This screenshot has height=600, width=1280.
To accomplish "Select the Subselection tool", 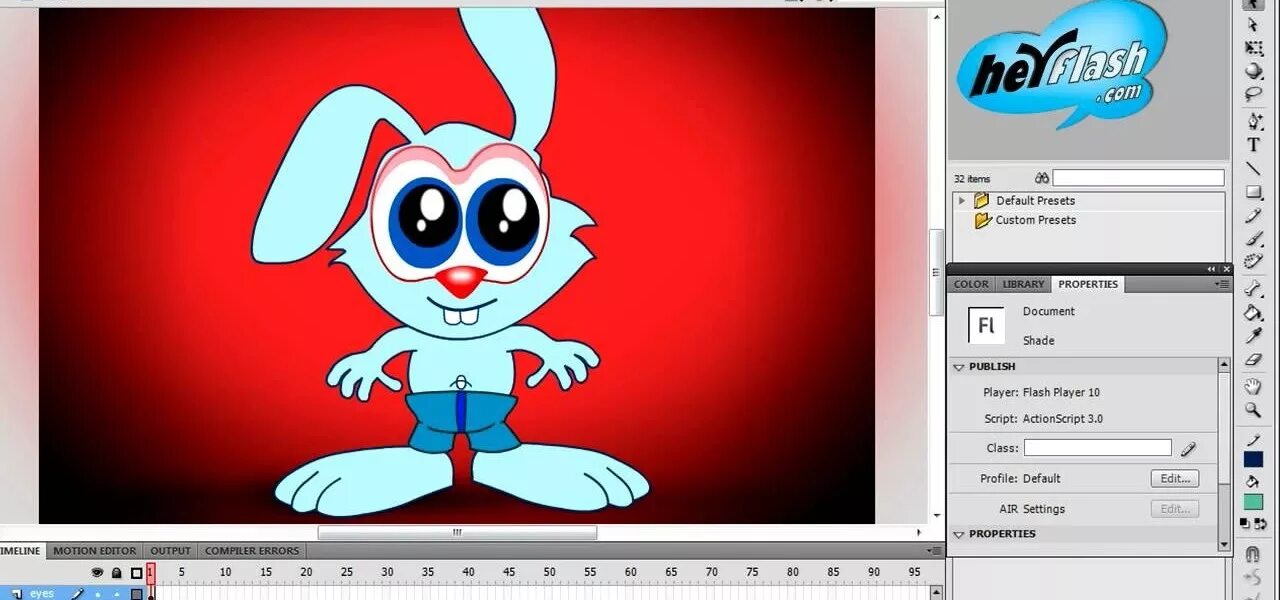I will [1253, 25].
